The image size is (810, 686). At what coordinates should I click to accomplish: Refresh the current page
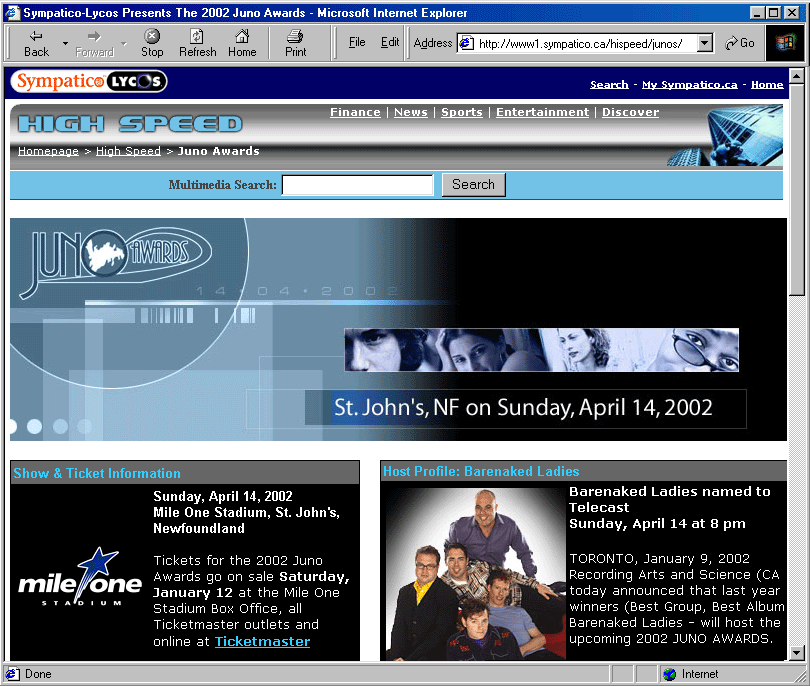(x=197, y=43)
